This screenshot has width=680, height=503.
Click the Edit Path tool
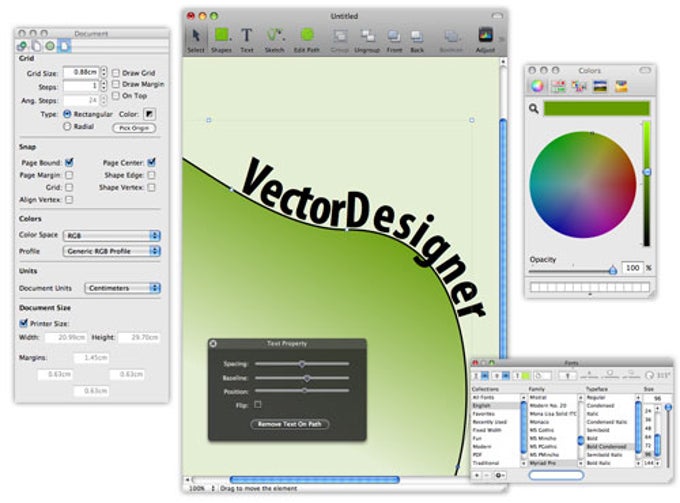click(307, 40)
